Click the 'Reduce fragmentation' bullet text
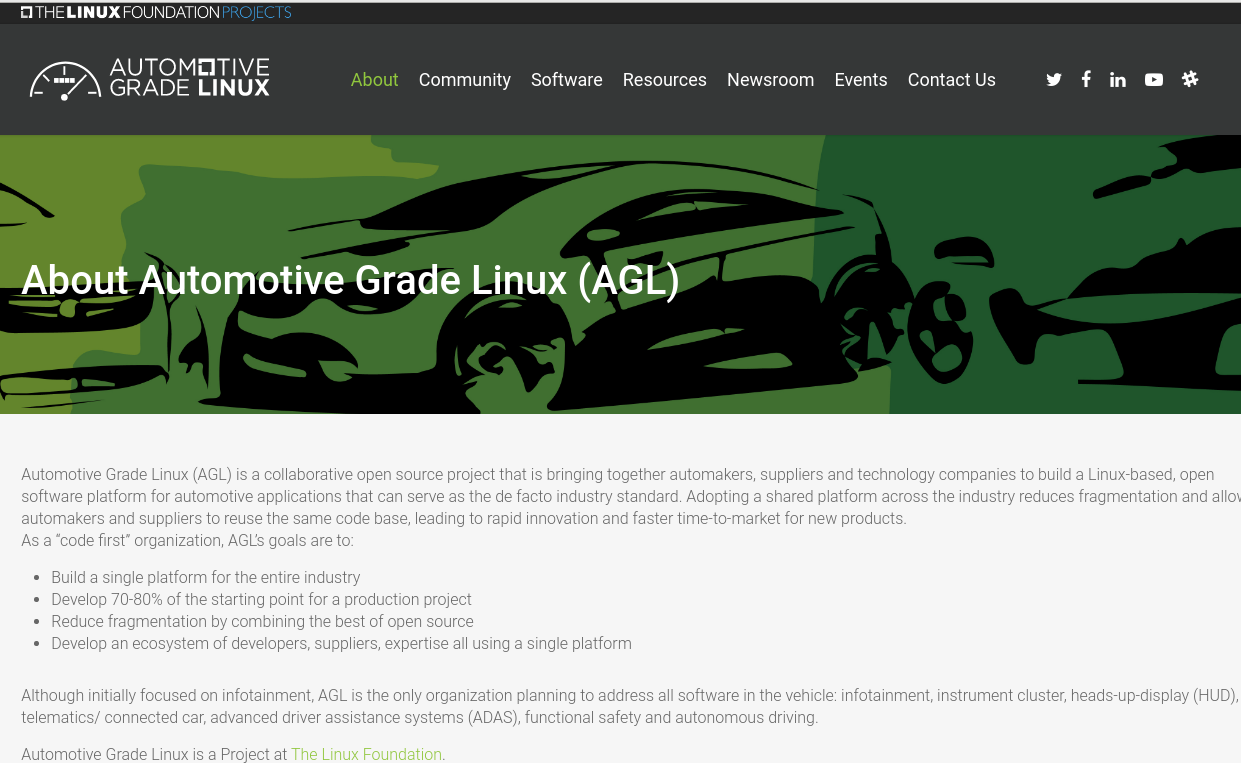 tap(262, 621)
